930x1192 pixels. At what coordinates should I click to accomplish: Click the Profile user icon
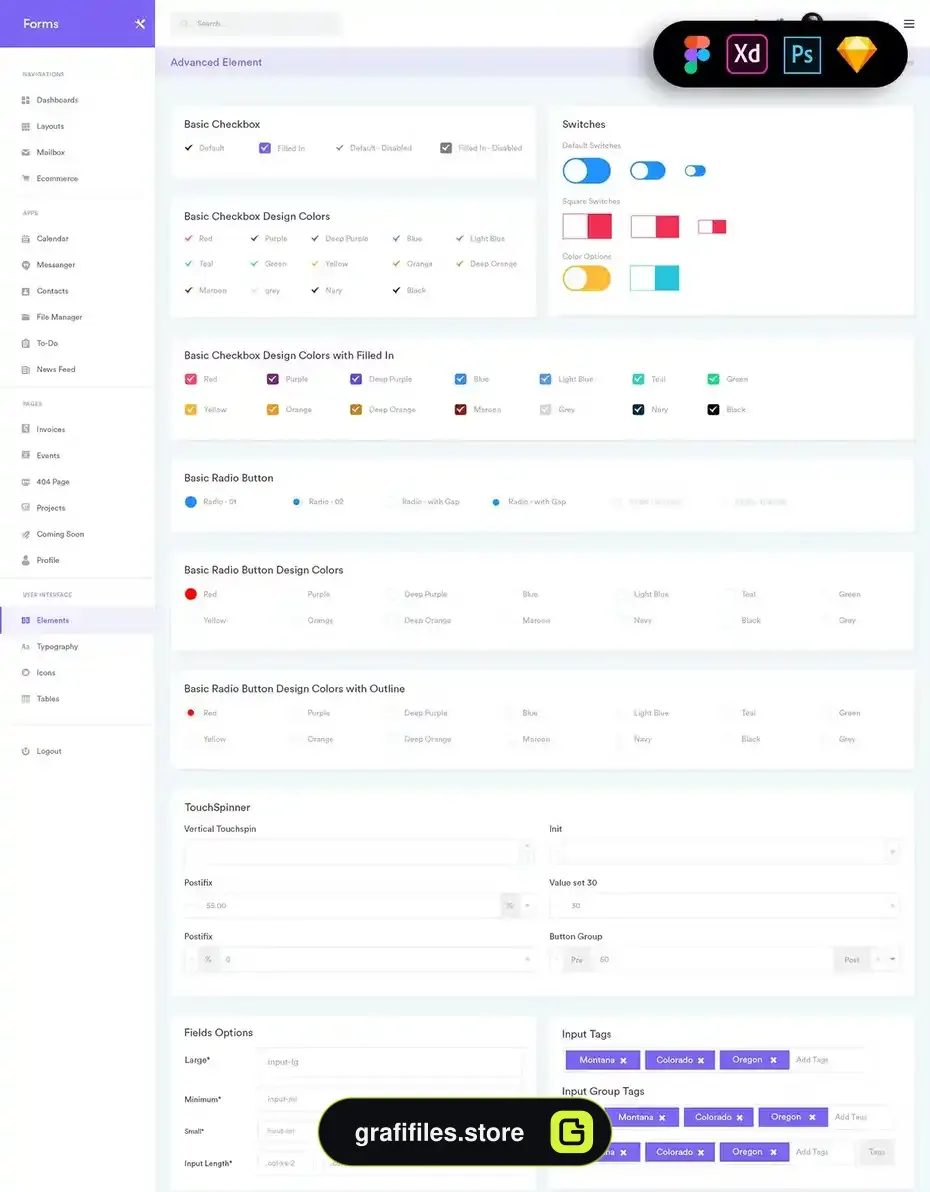(26, 560)
